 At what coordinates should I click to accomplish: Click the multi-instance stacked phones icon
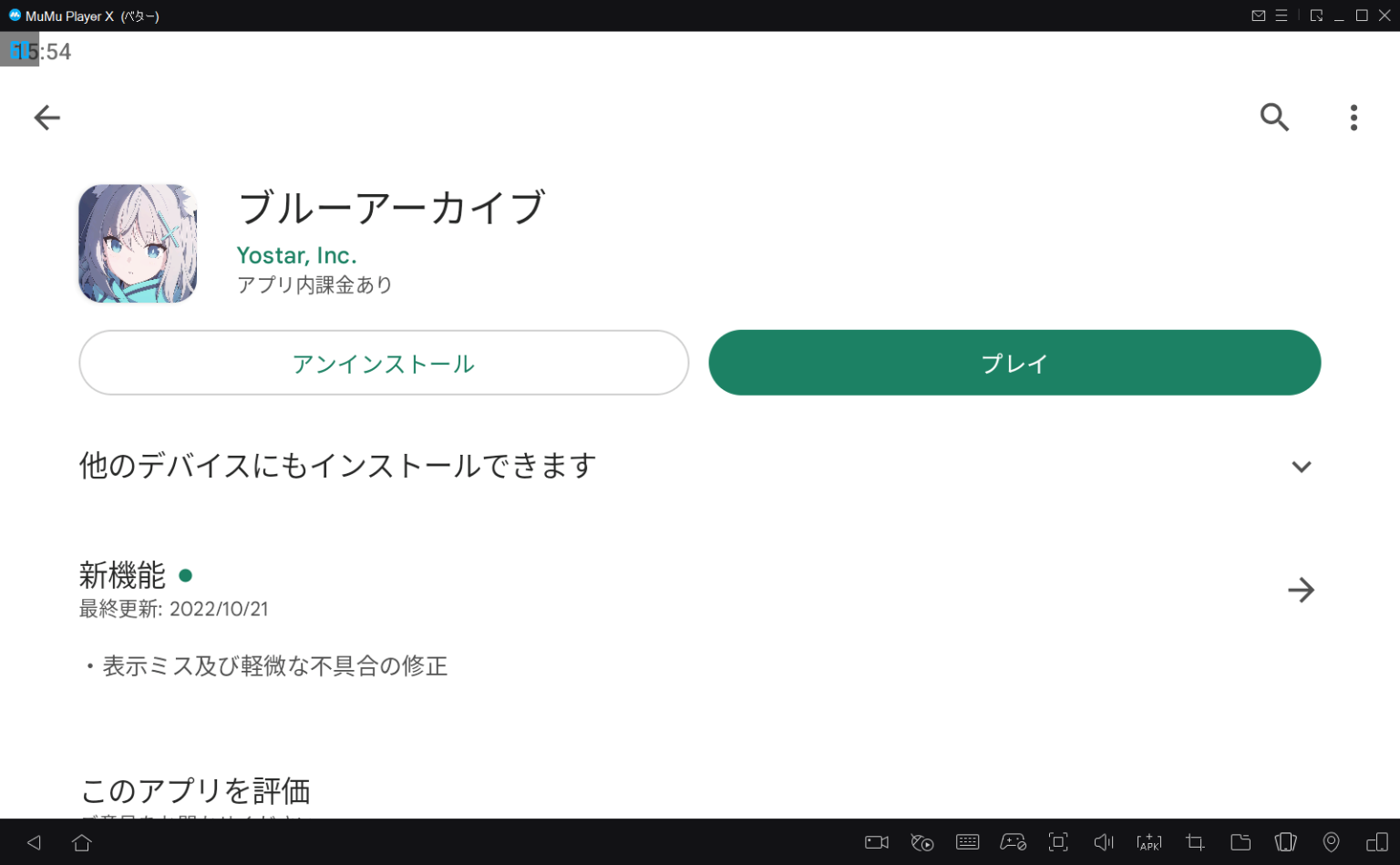1285,841
